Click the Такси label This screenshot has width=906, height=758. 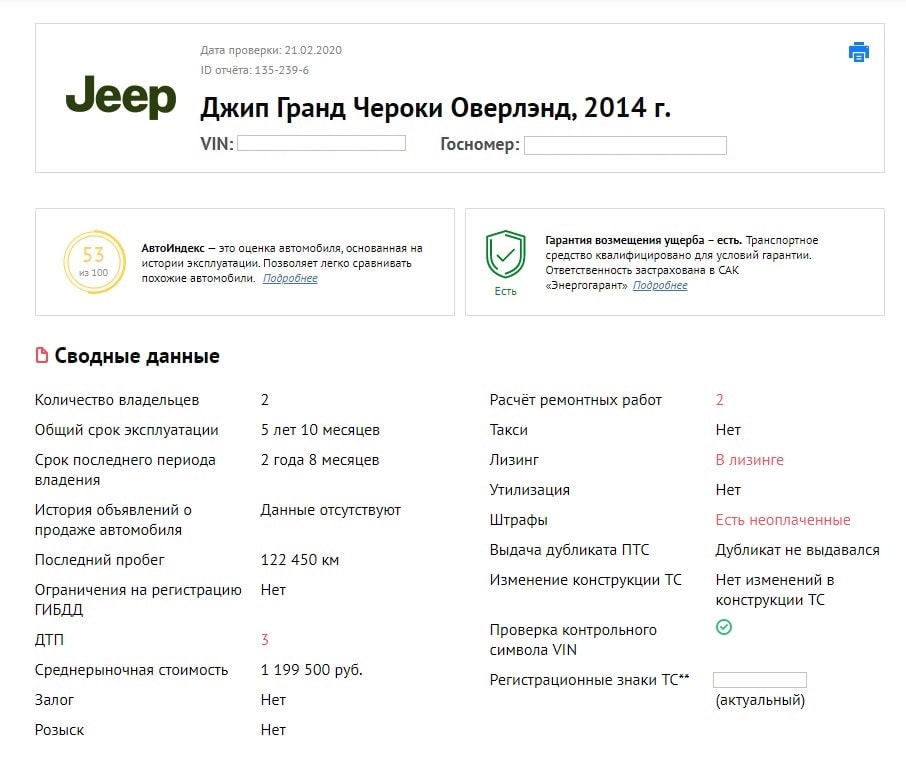click(x=508, y=430)
